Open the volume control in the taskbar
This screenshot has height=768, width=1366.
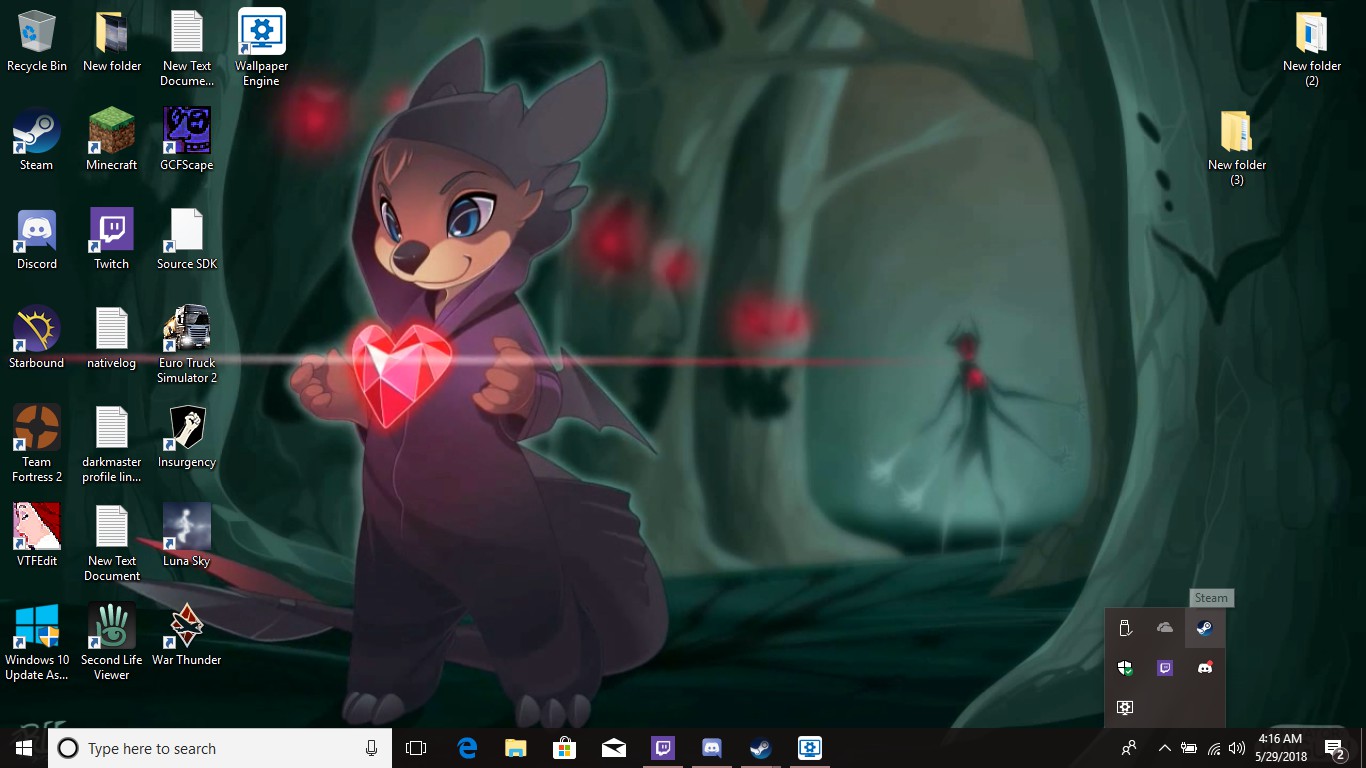[x=1237, y=748]
